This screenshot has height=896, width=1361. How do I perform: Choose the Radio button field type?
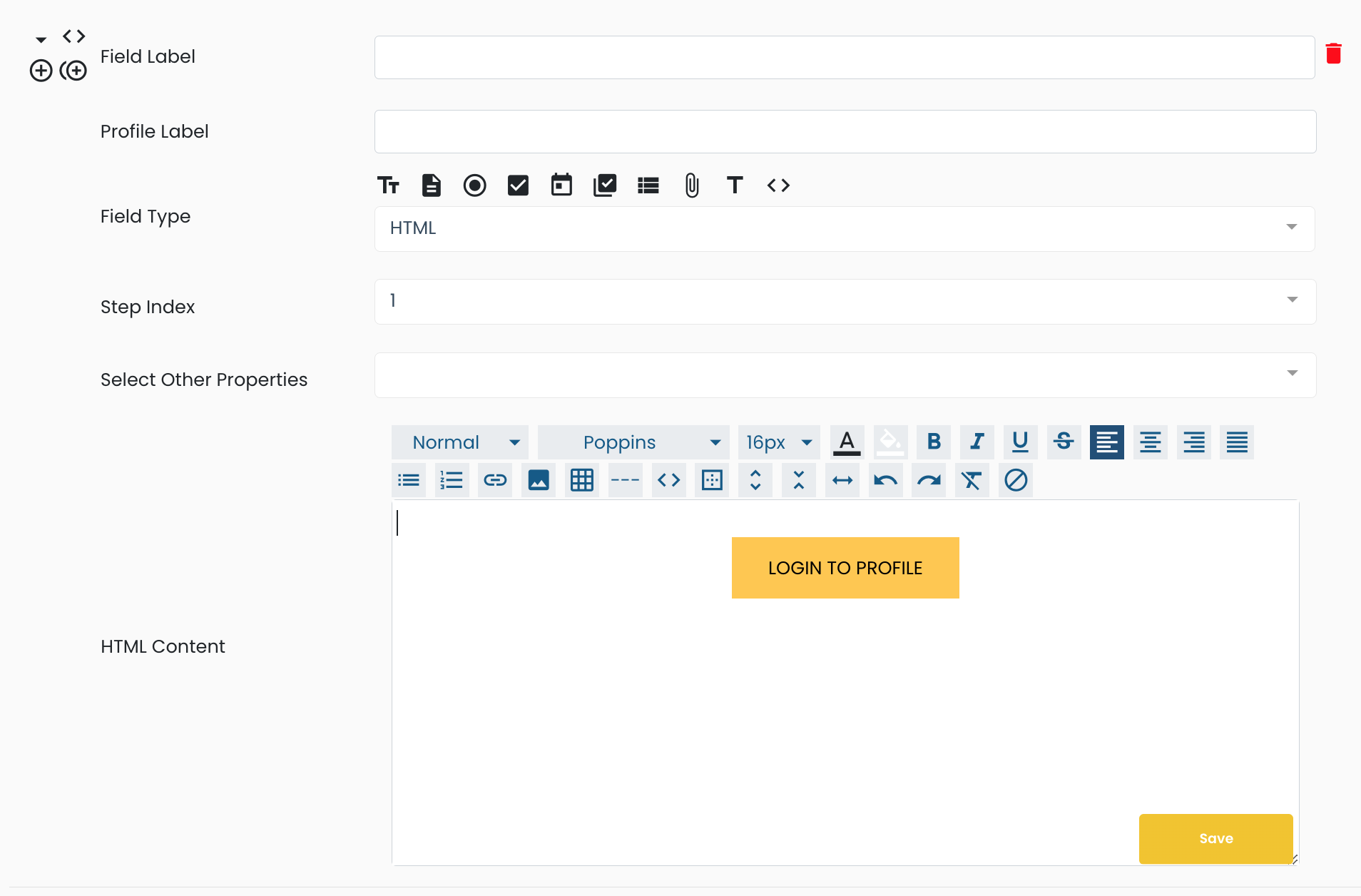click(x=474, y=185)
